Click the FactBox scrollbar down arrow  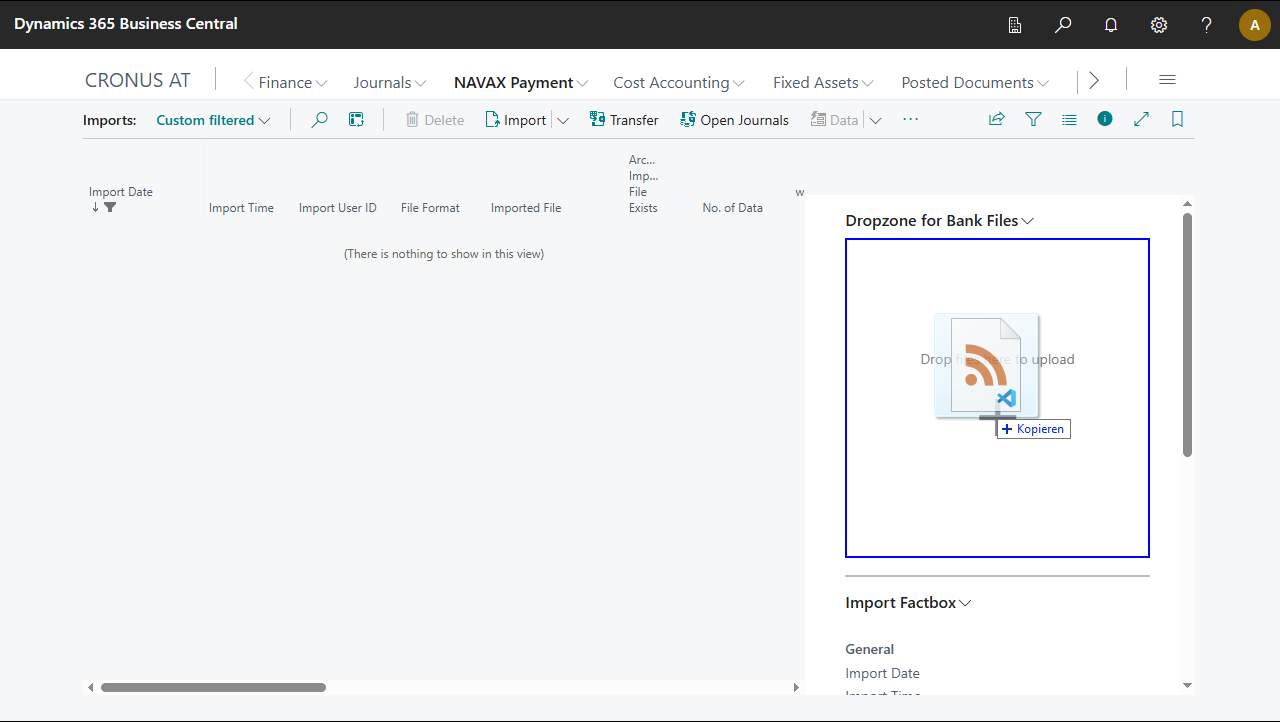[x=1187, y=685]
